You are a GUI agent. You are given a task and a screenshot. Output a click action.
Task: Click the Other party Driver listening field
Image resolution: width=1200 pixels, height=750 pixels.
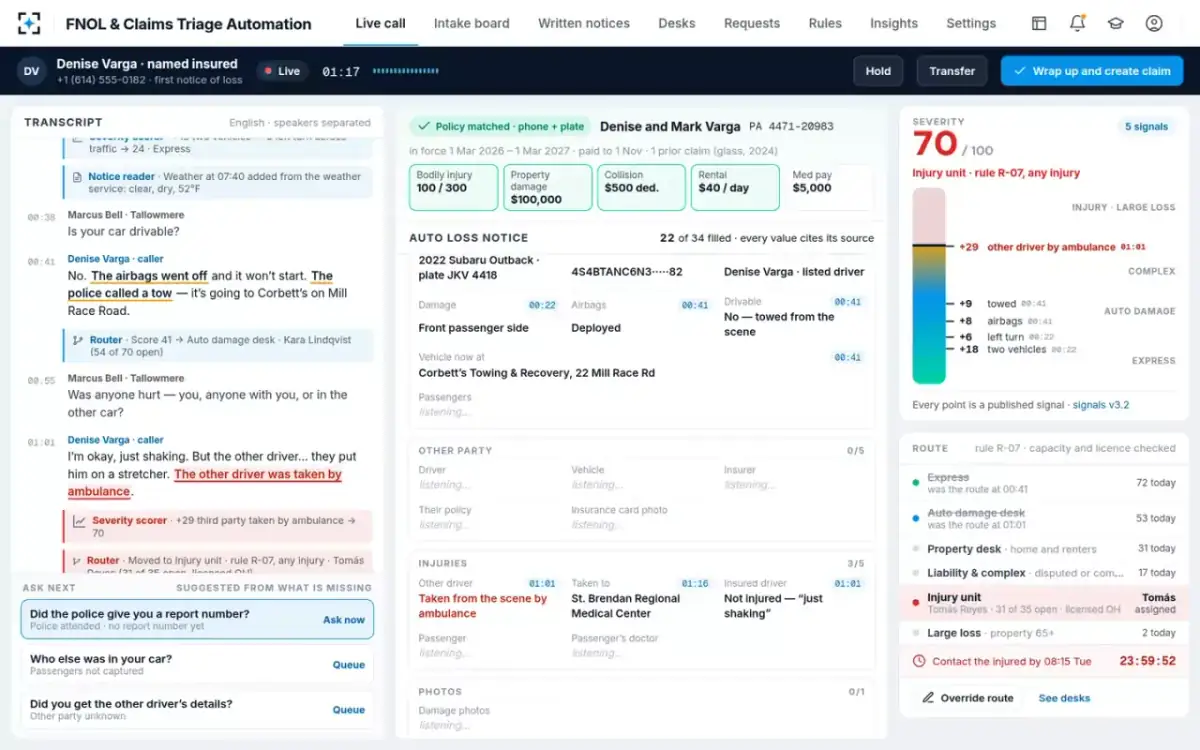pos(446,486)
